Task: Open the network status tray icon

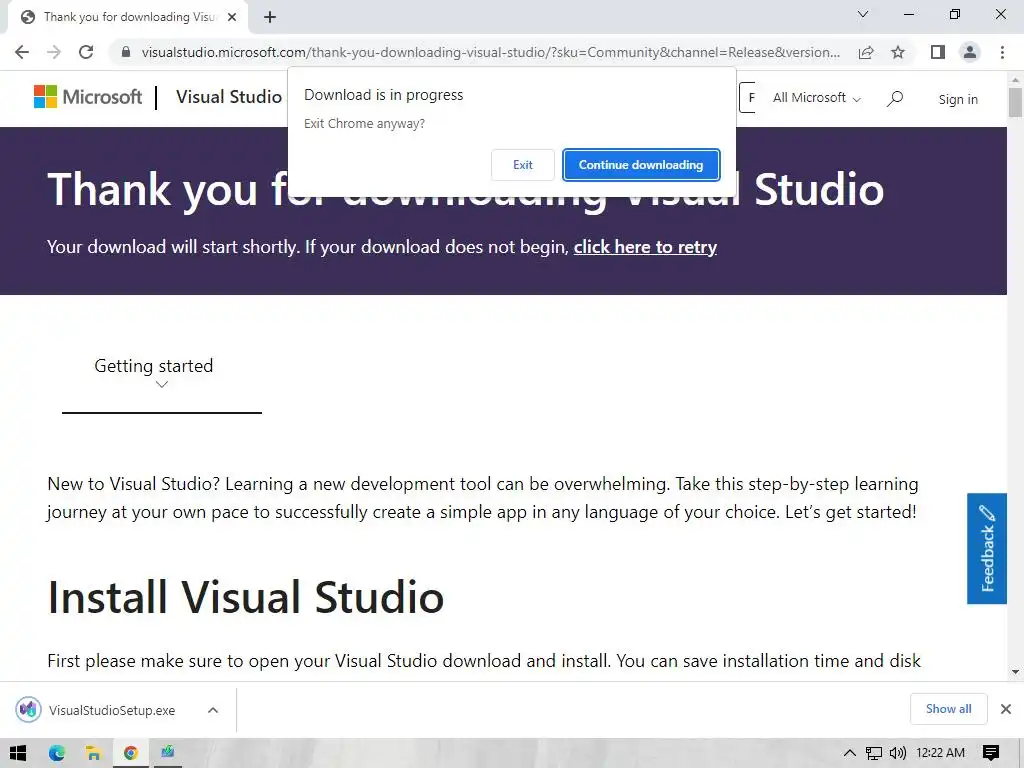Action: coord(874,753)
